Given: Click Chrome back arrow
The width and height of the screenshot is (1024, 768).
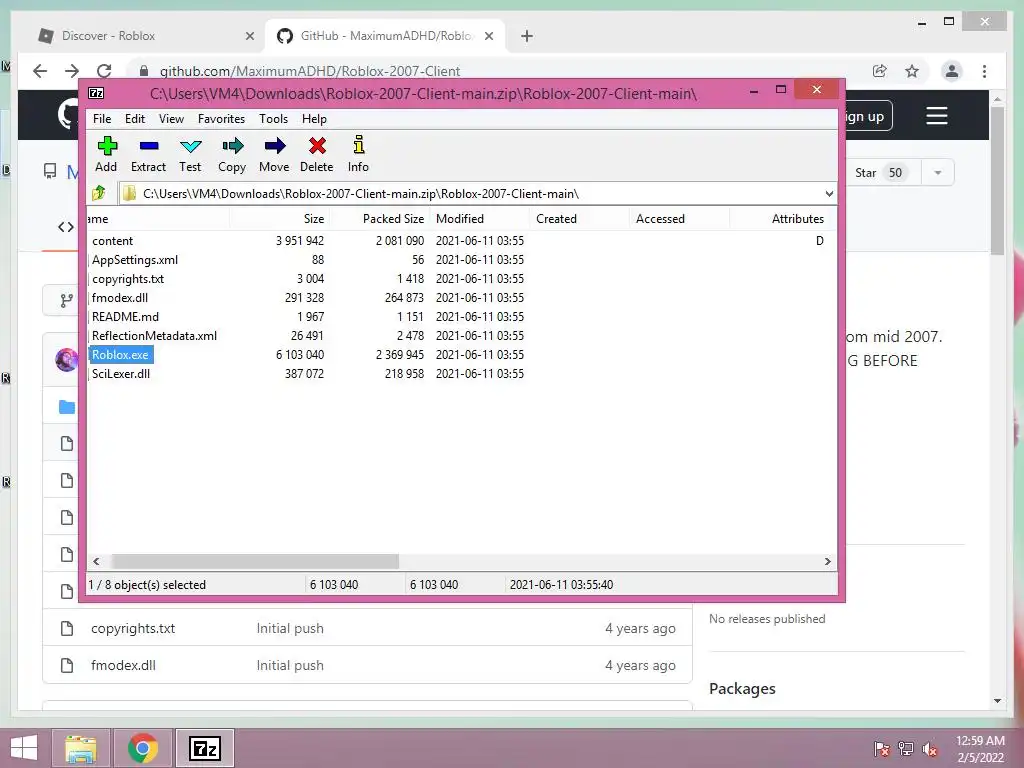Looking at the screenshot, I should click(x=40, y=71).
